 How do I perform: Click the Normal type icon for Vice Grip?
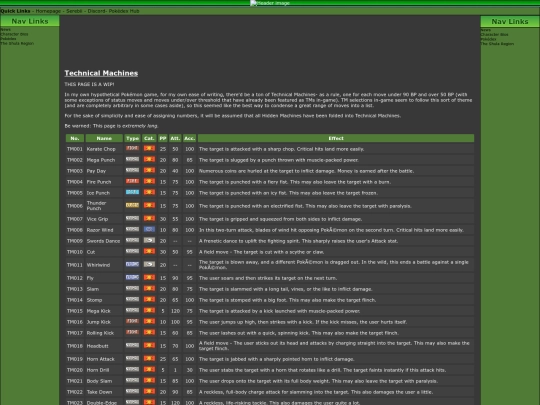point(132,218)
